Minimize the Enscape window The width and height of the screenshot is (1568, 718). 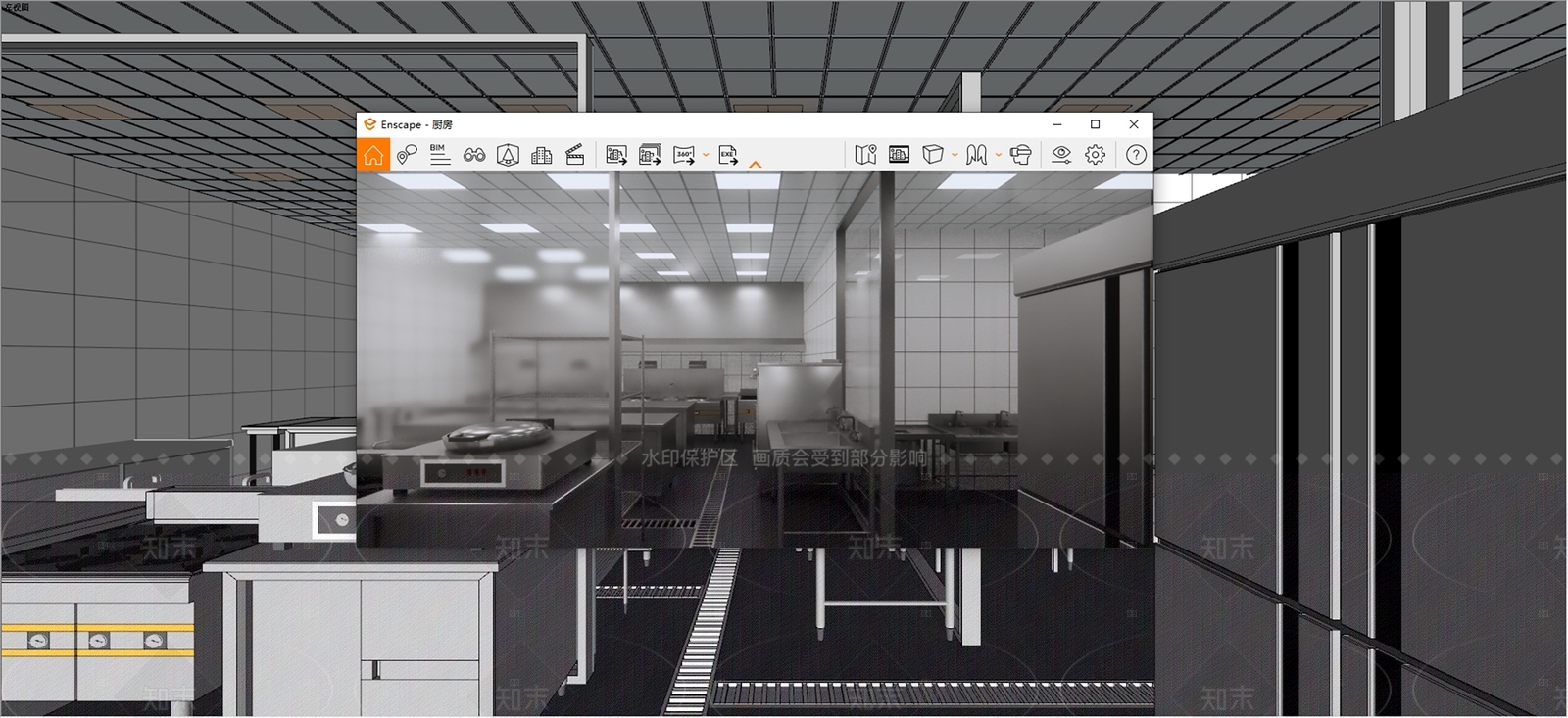[x=1057, y=124]
